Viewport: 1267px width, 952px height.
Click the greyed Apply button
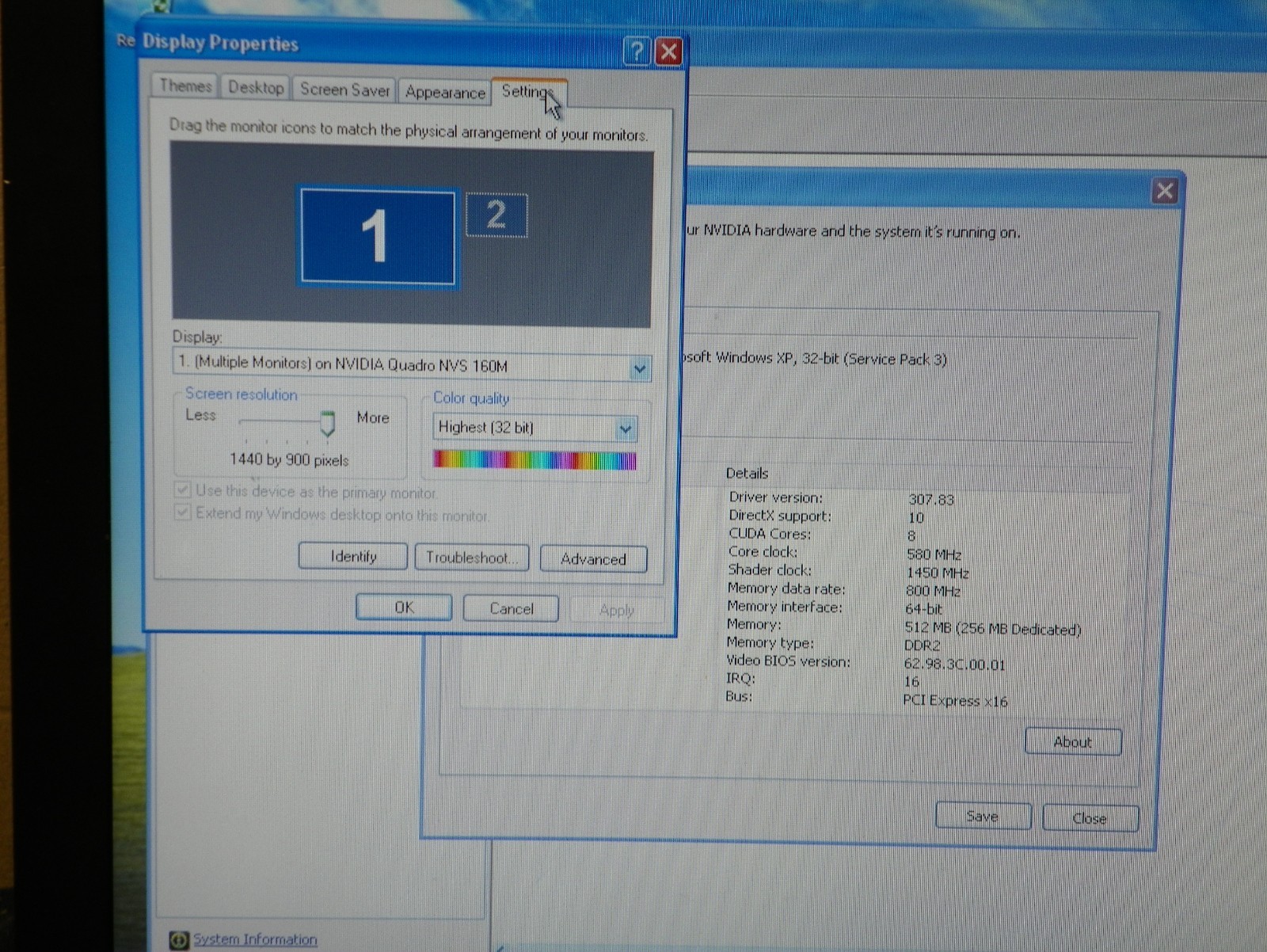(x=616, y=610)
